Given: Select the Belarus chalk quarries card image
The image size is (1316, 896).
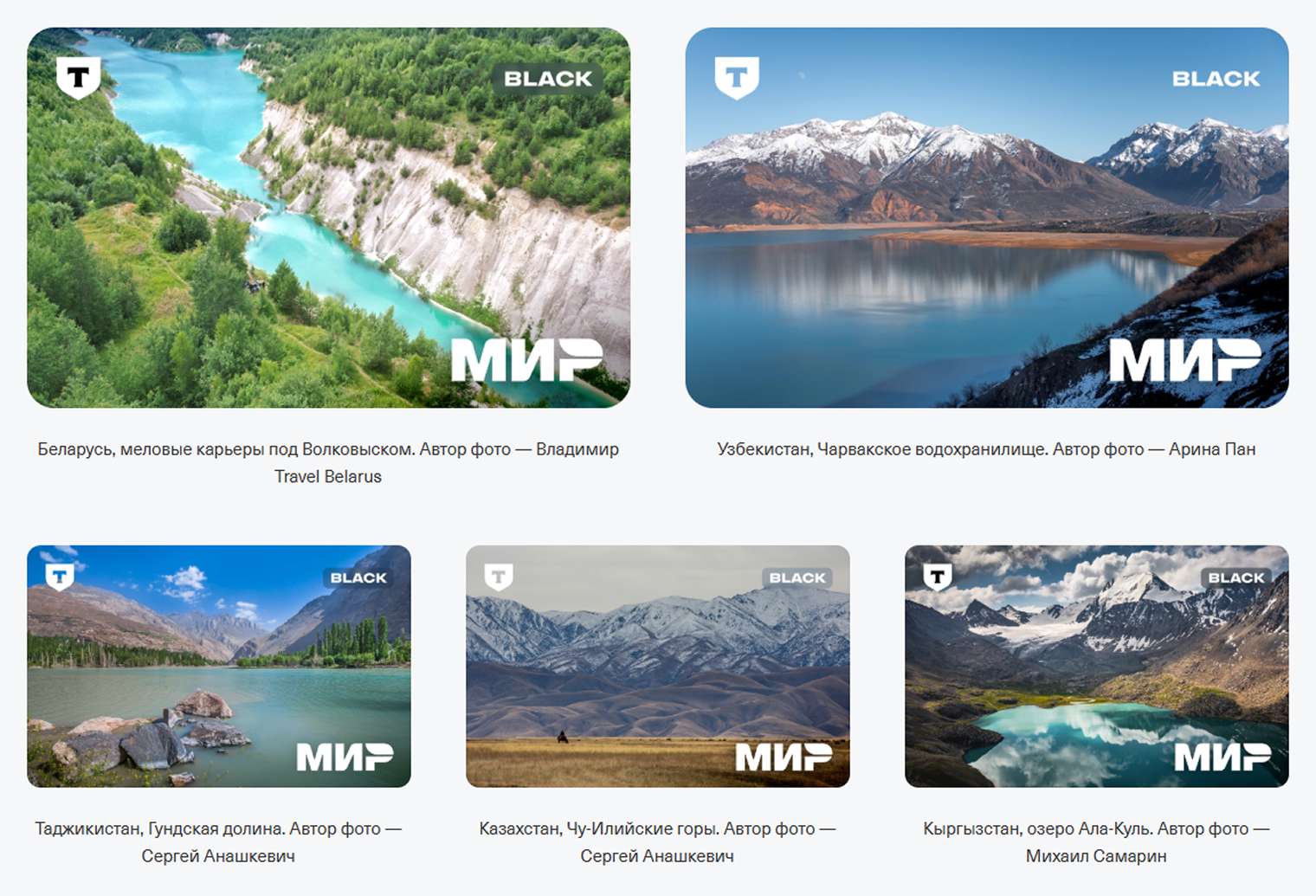Looking at the screenshot, I should (328, 217).
